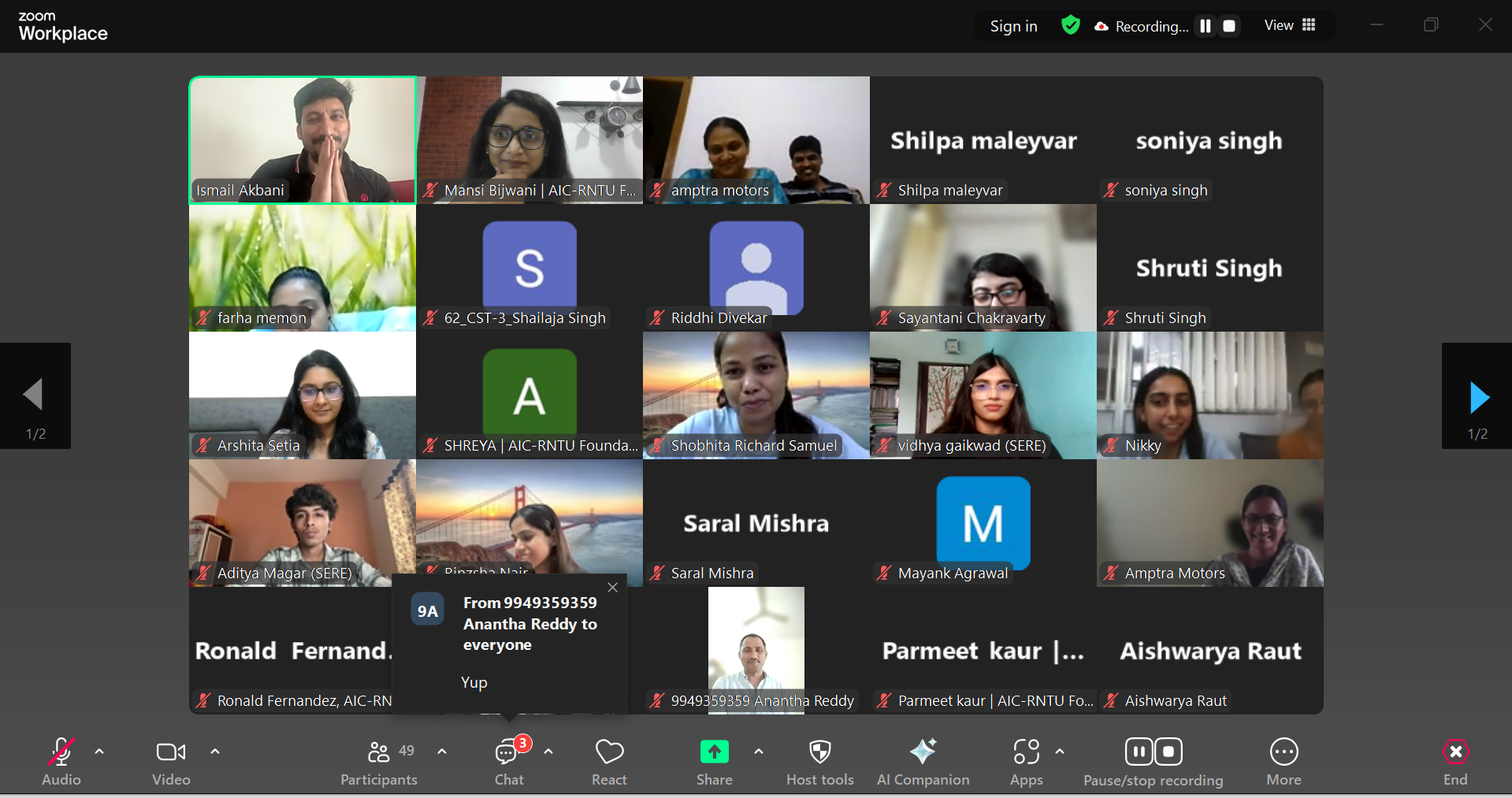Pause recording in the top bar
The height and width of the screenshot is (798, 1512).
tap(1205, 26)
